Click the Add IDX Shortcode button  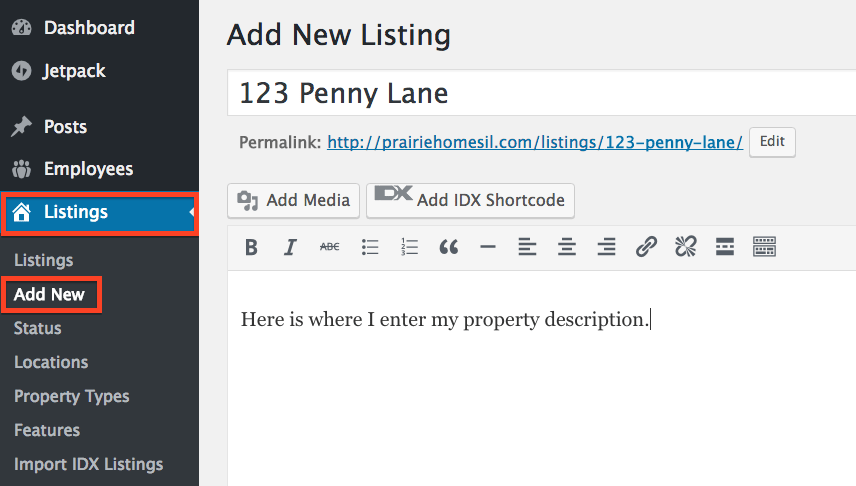point(470,200)
